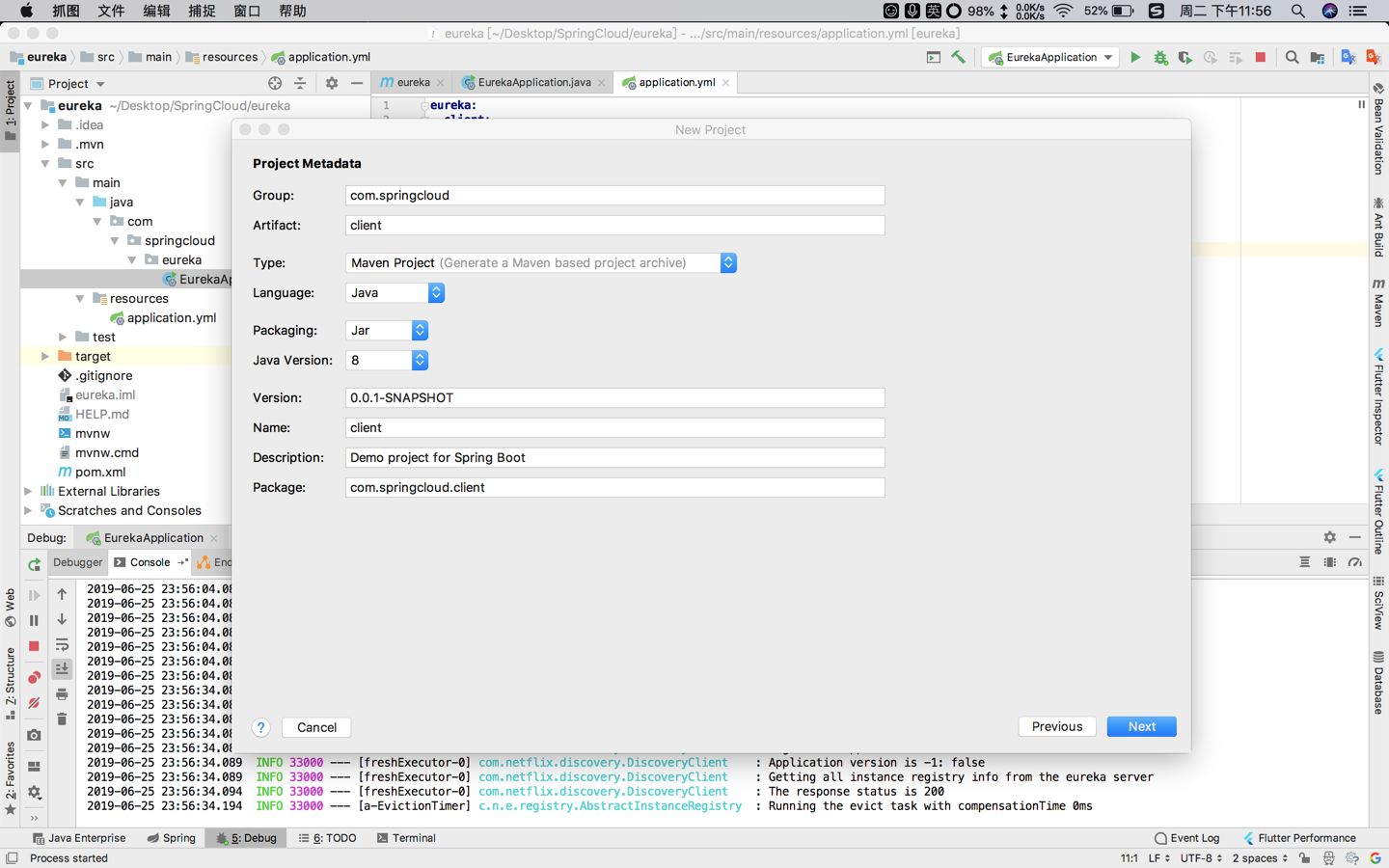Expand the test folder in tree
Viewport: 1389px width, 868px height.
point(63,337)
